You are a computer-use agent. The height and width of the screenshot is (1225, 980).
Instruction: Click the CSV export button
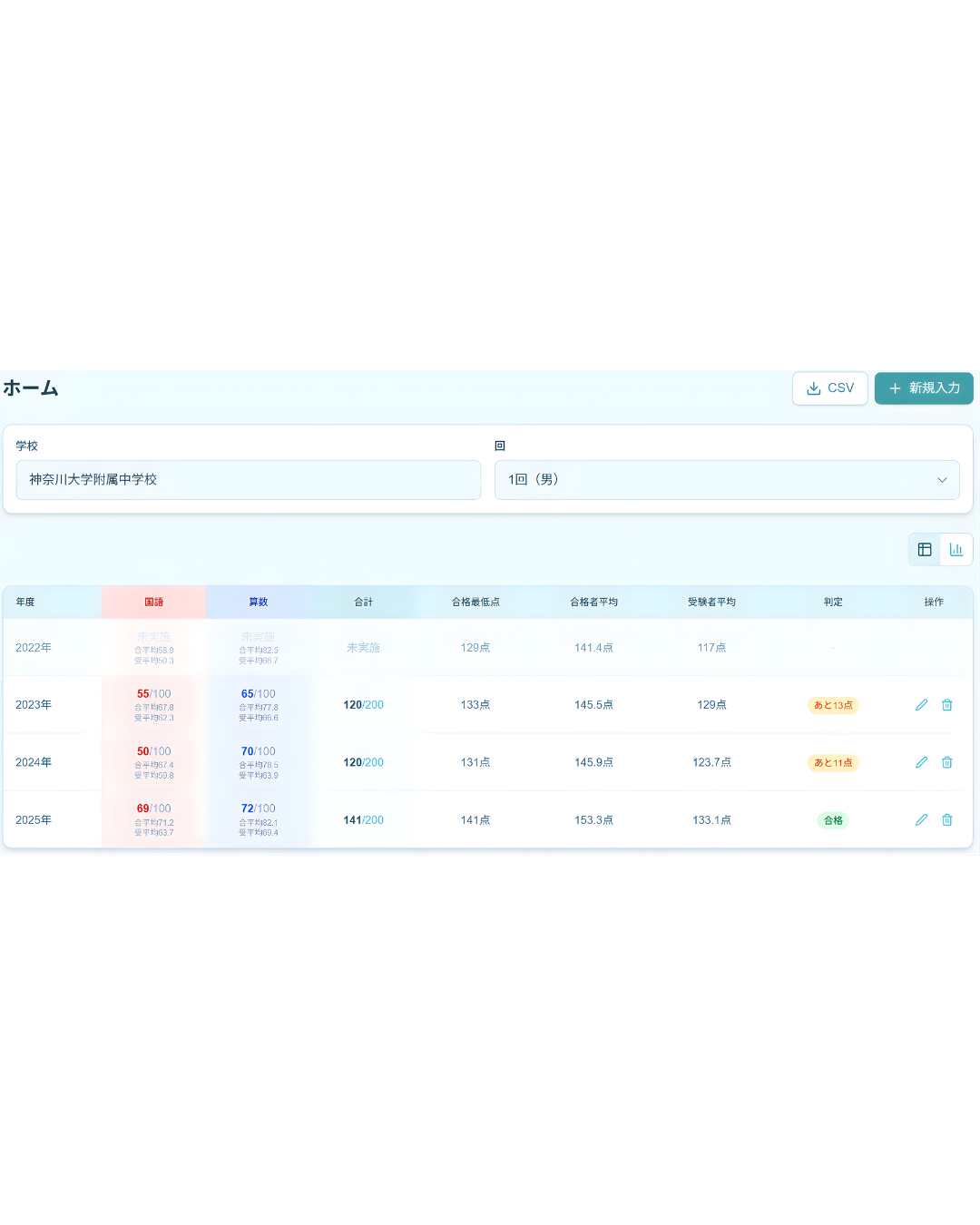coord(829,387)
